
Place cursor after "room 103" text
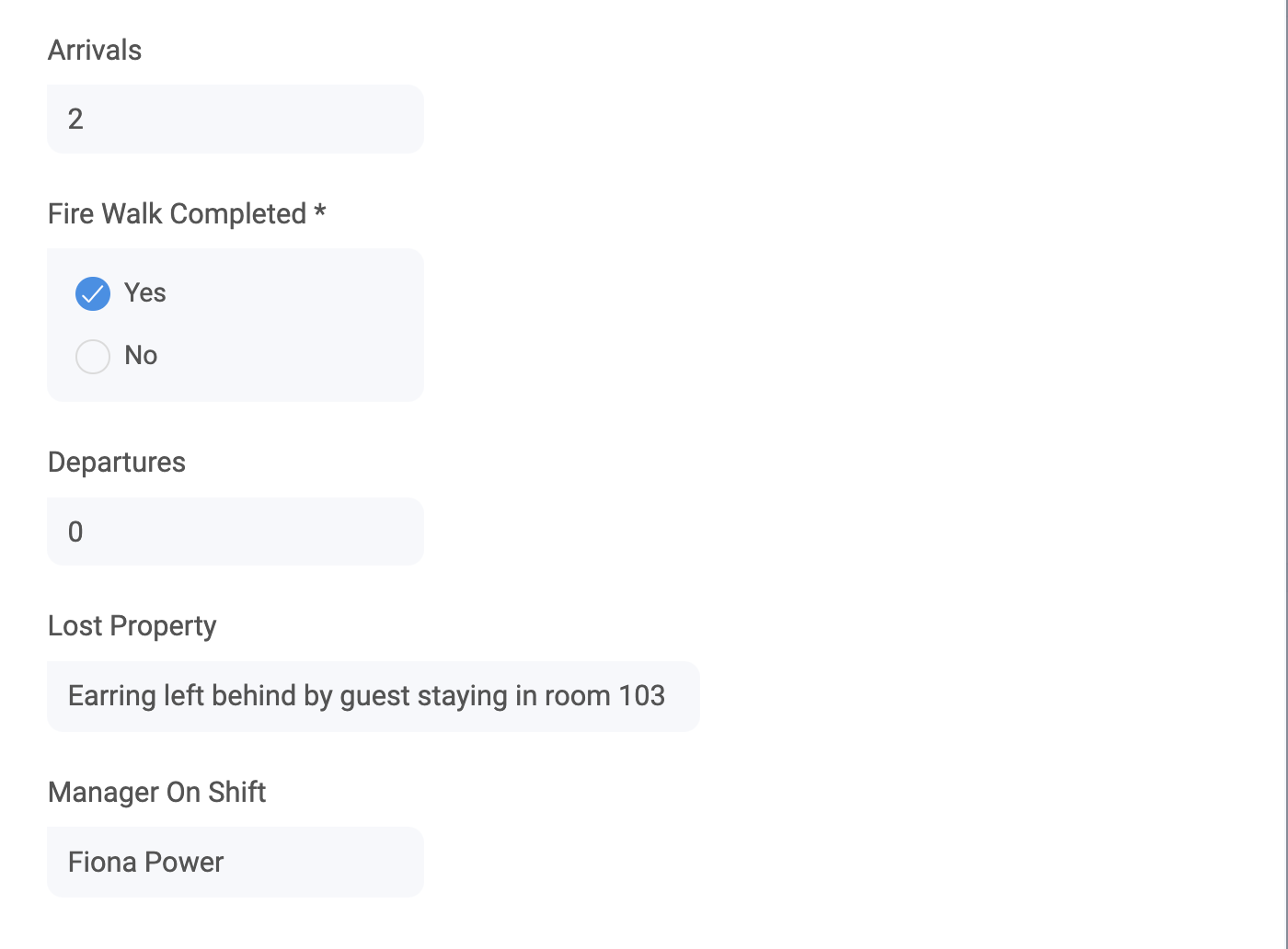[667, 696]
